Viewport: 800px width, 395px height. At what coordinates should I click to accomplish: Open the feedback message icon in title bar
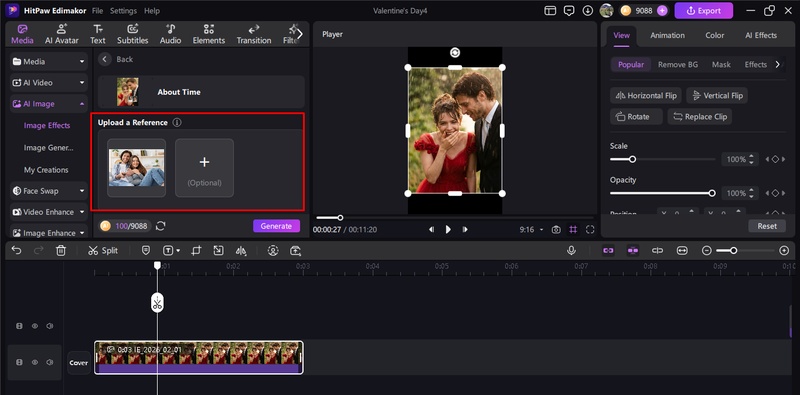point(568,10)
